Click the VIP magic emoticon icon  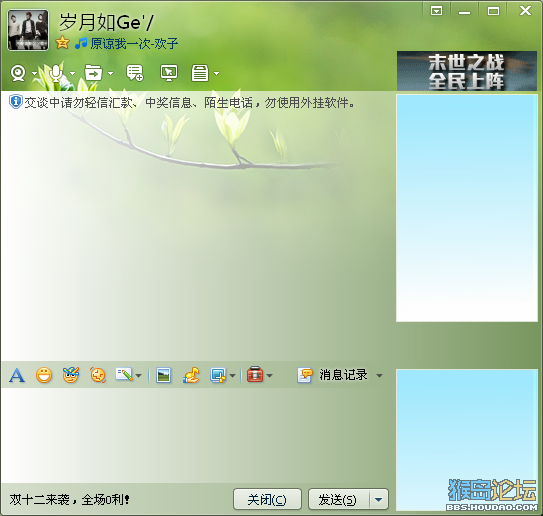71,375
